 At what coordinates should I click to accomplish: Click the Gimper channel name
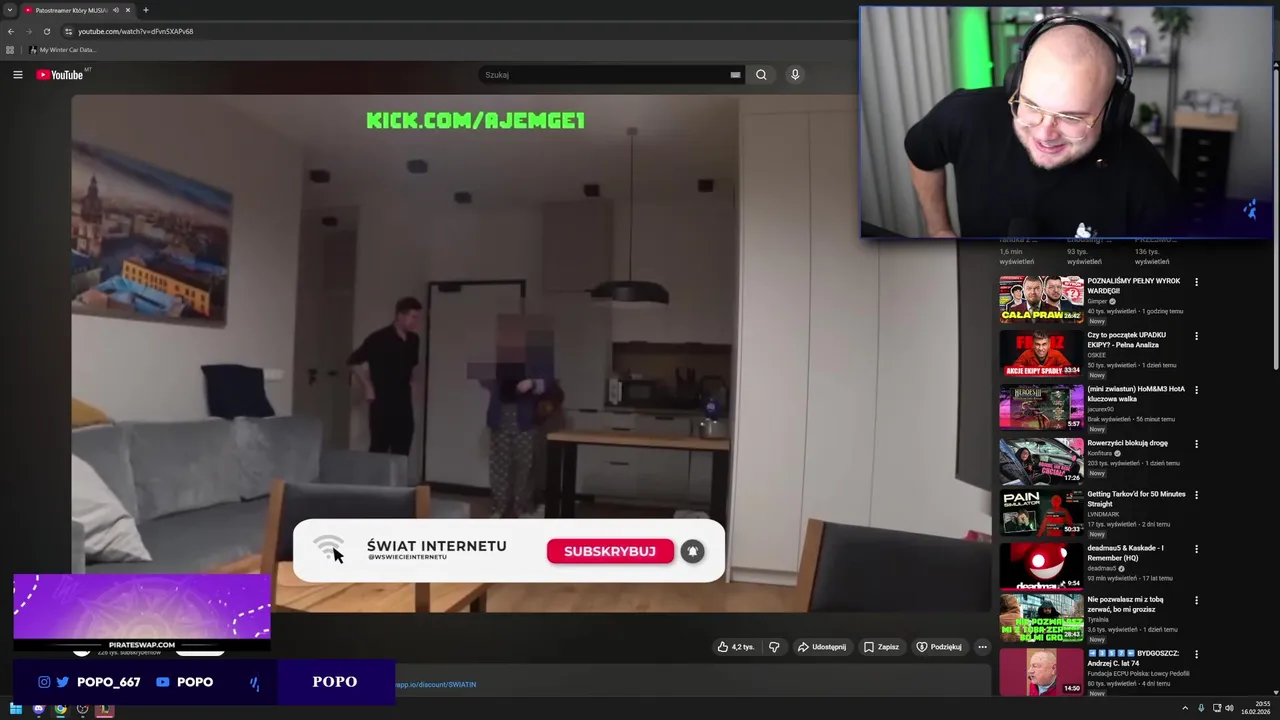(1097, 301)
